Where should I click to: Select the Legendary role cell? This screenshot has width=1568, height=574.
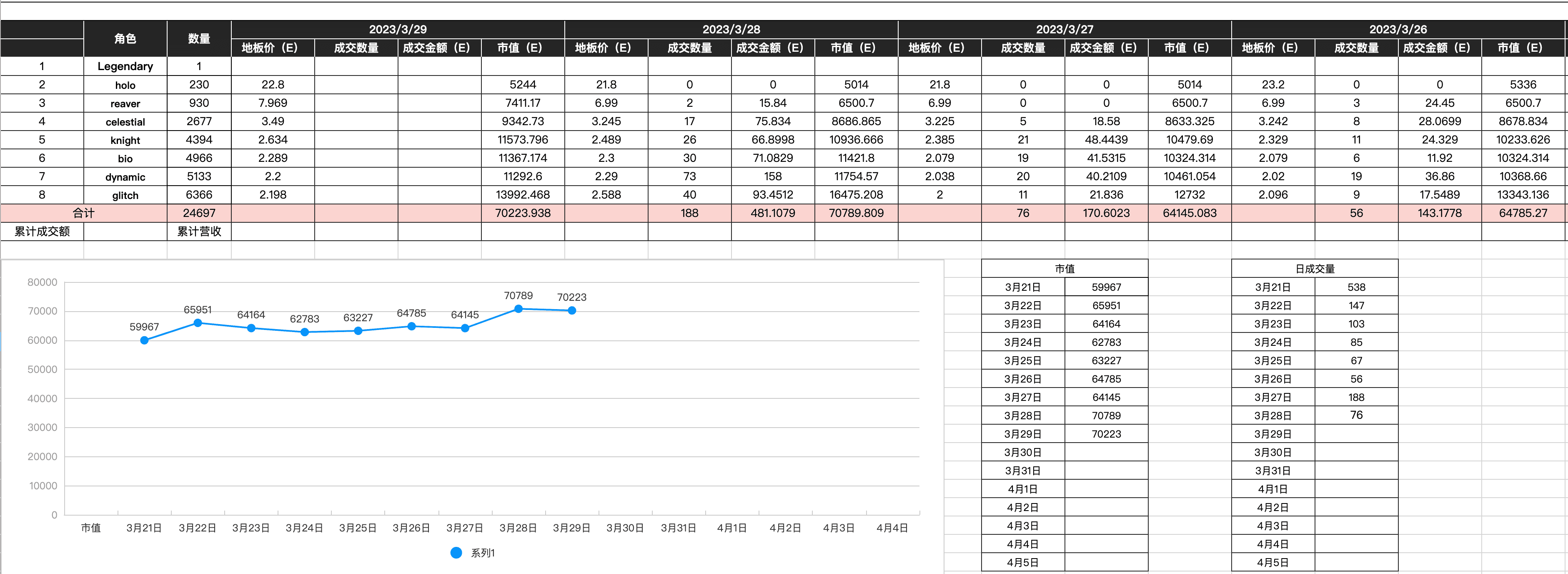coord(125,66)
